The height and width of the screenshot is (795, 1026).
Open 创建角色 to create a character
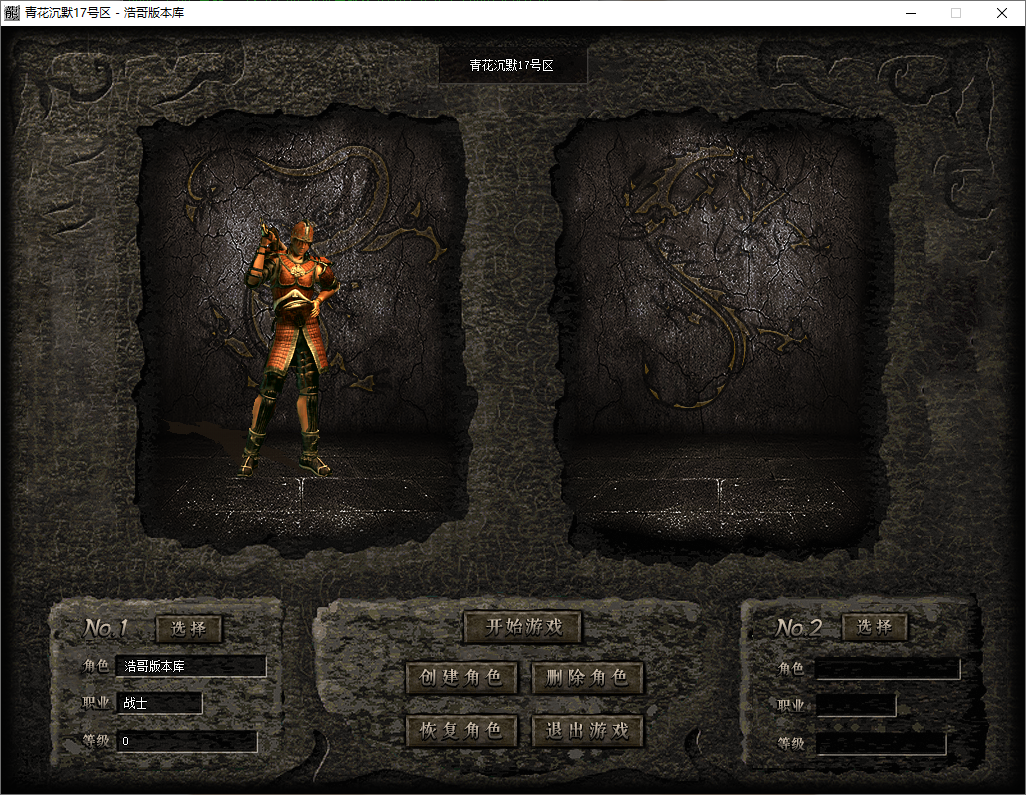pos(461,678)
